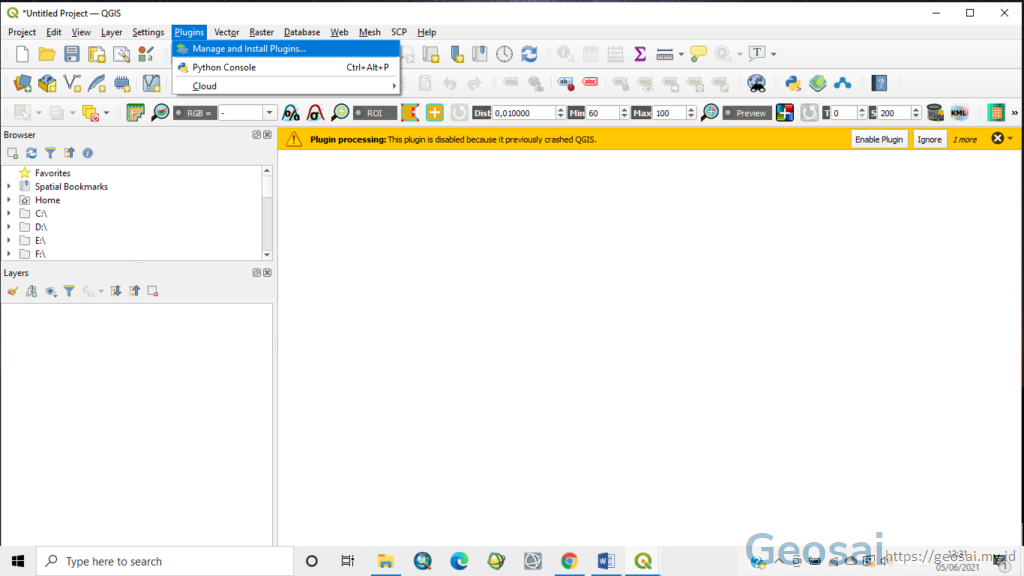This screenshot has width=1024, height=576.
Task: Click the orange create ROI polygon icon
Action: pyautogui.click(x=410, y=113)
